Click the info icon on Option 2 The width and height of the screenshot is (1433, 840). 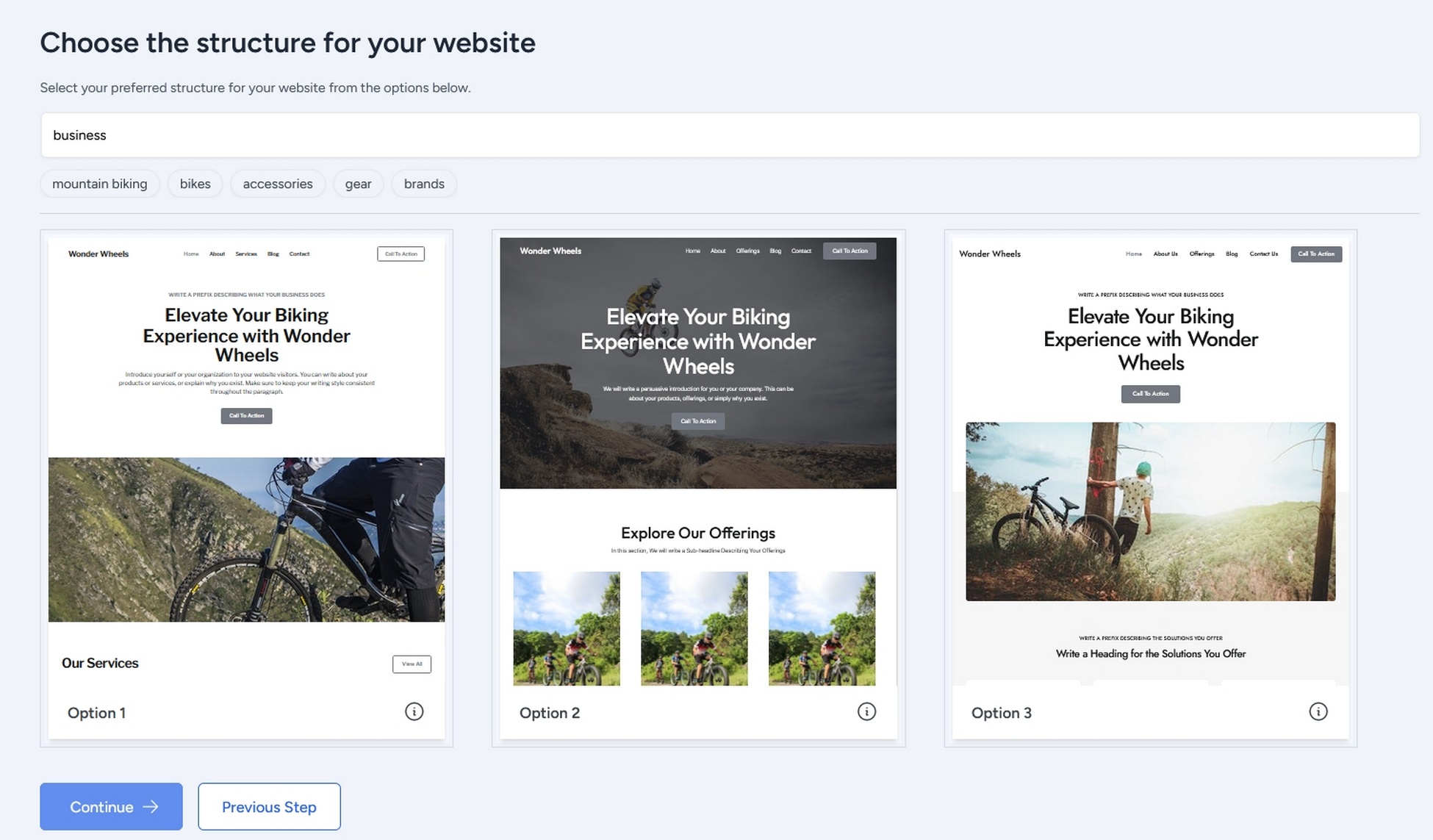866,711
